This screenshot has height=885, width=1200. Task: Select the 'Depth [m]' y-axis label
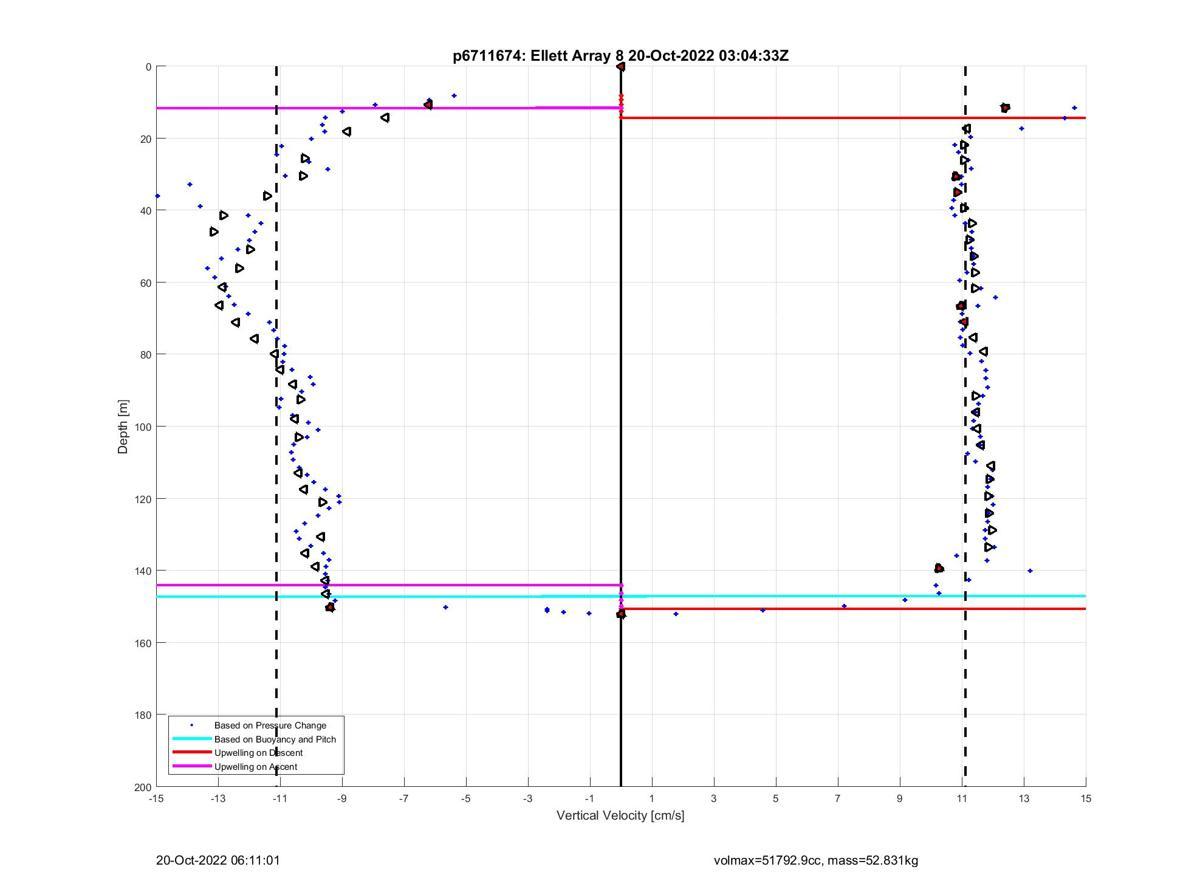coord(124,427)
